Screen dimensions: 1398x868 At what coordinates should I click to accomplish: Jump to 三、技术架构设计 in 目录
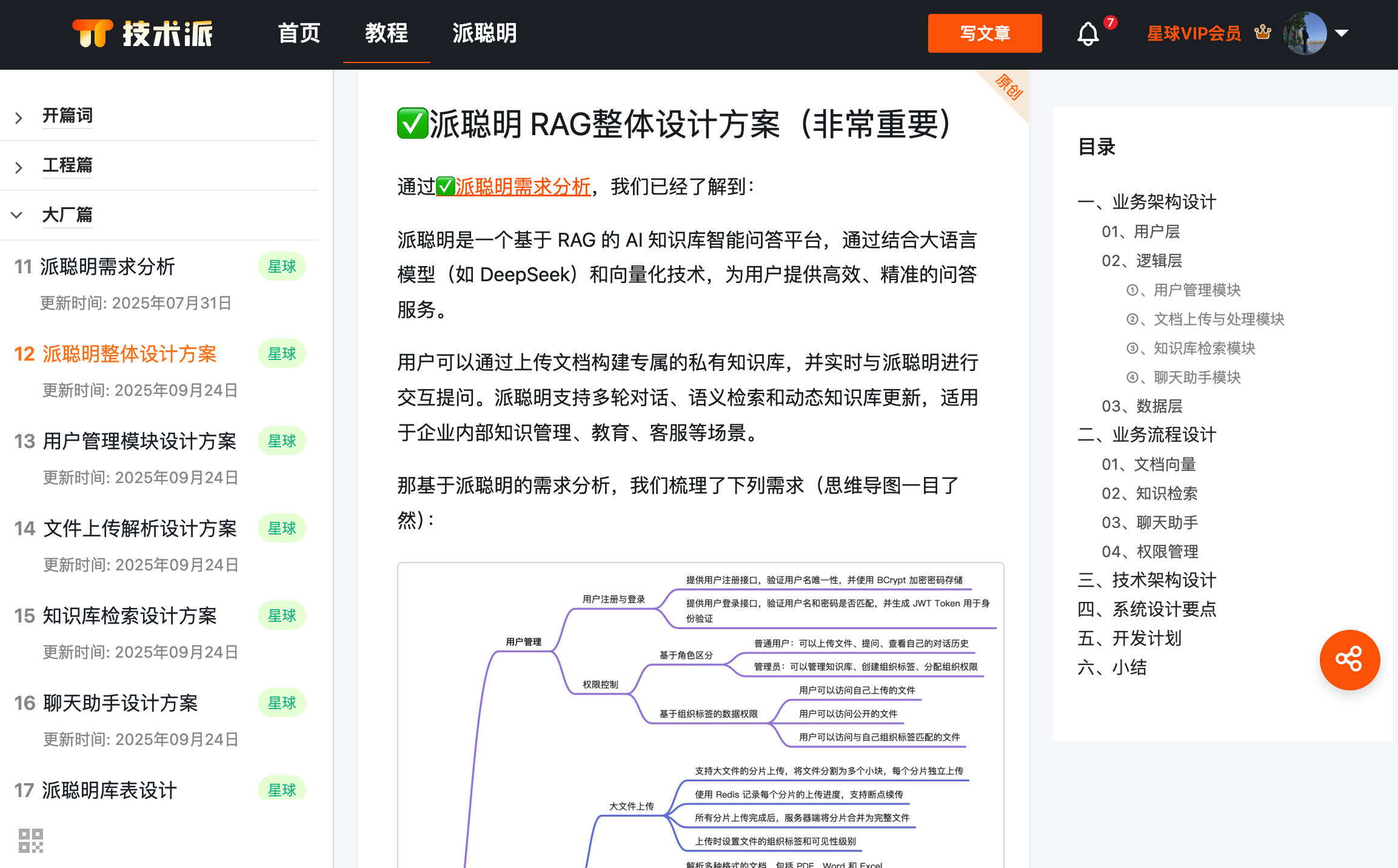(x=1146, y=580)
